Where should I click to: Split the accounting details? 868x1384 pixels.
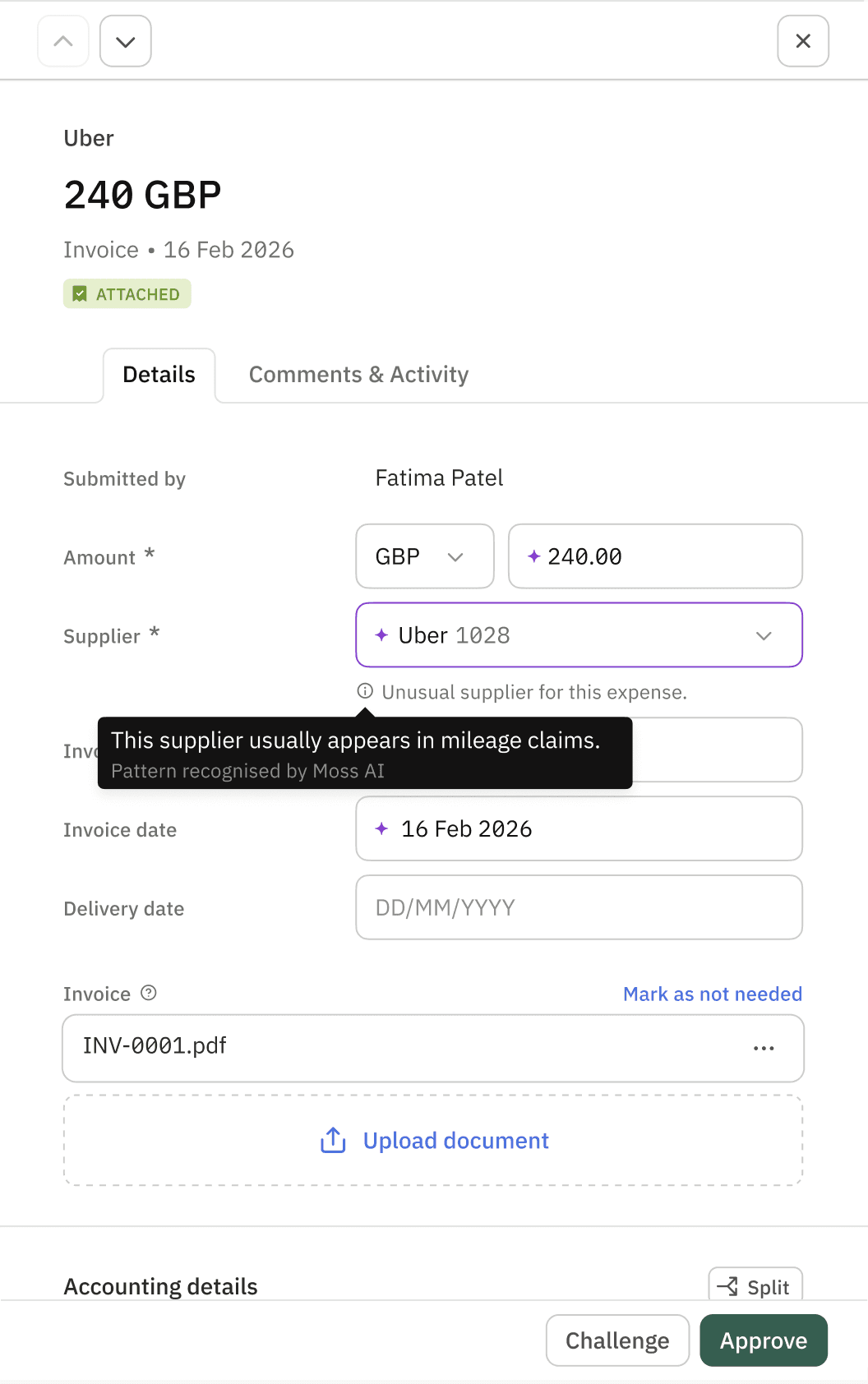pos(755,1286)
